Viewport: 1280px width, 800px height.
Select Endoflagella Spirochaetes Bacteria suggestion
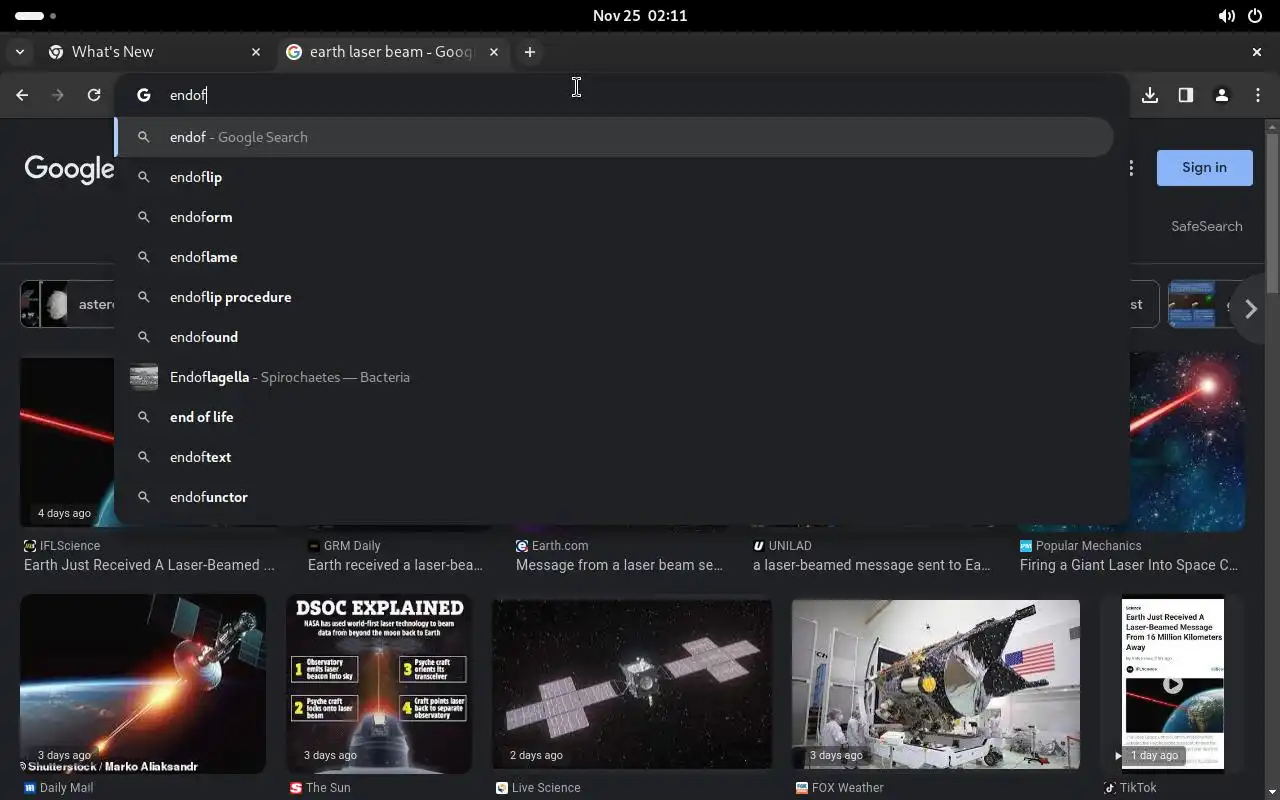[614, 377]
